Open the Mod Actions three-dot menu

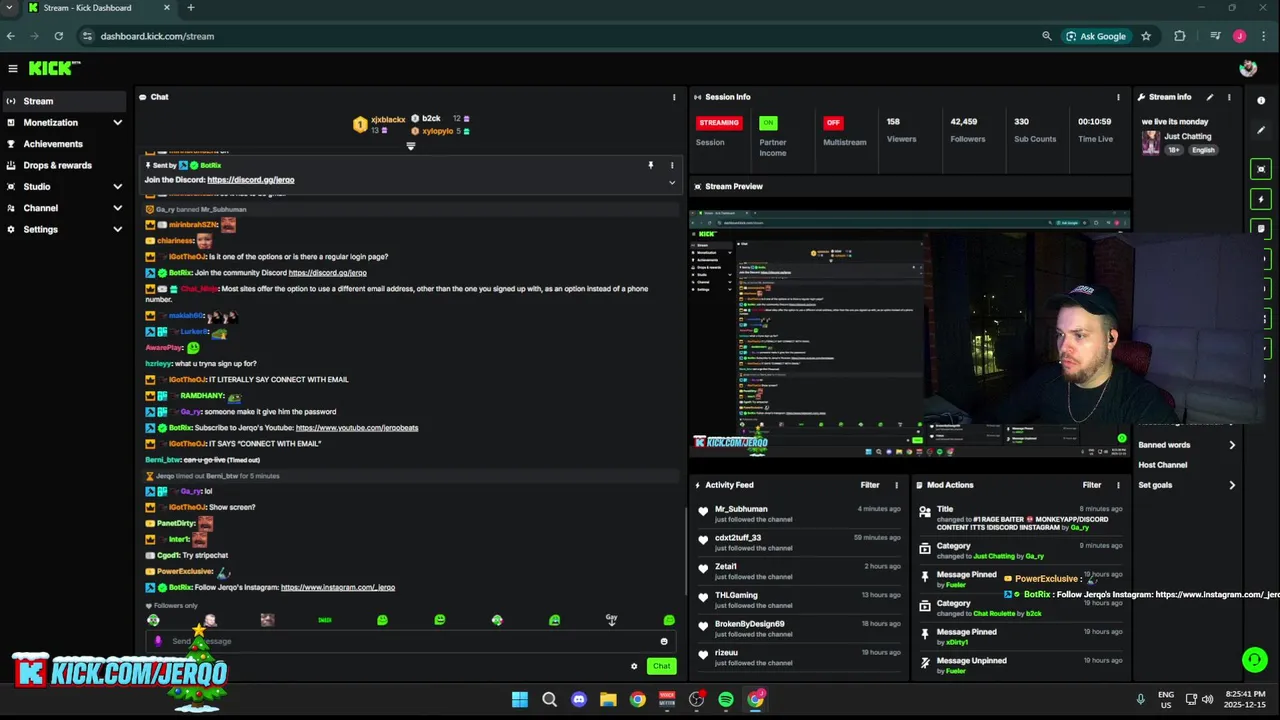tap(1118, 485)
